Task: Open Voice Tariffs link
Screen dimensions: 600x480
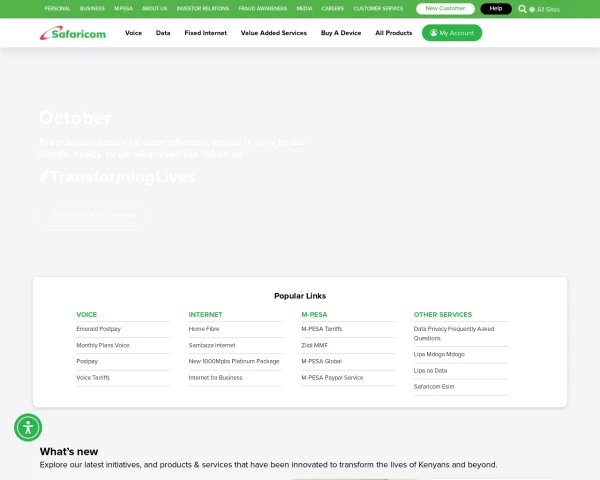Action: coord(93,377)
